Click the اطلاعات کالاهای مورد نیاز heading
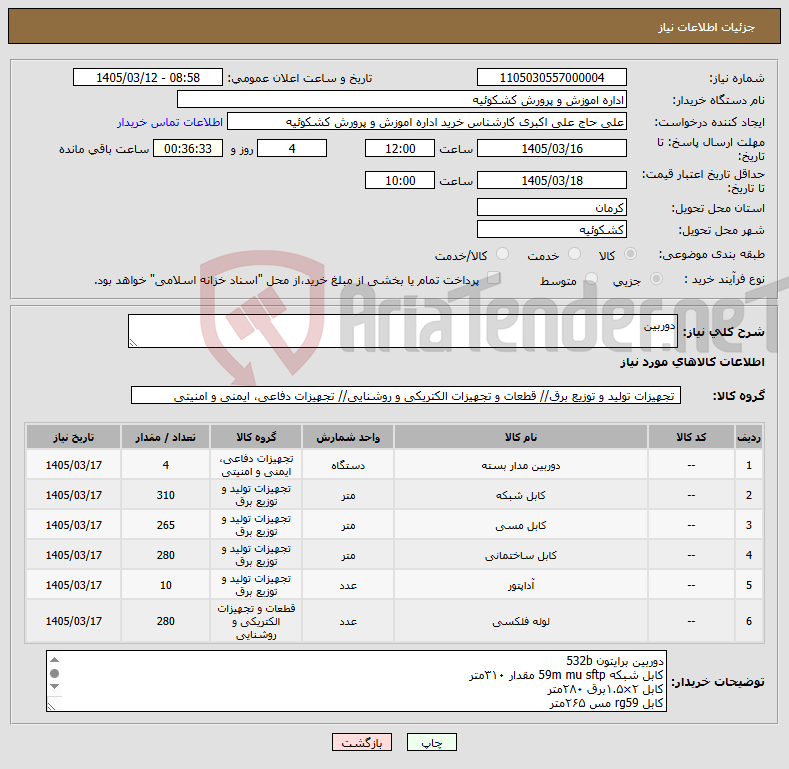 tap(692, 362)
